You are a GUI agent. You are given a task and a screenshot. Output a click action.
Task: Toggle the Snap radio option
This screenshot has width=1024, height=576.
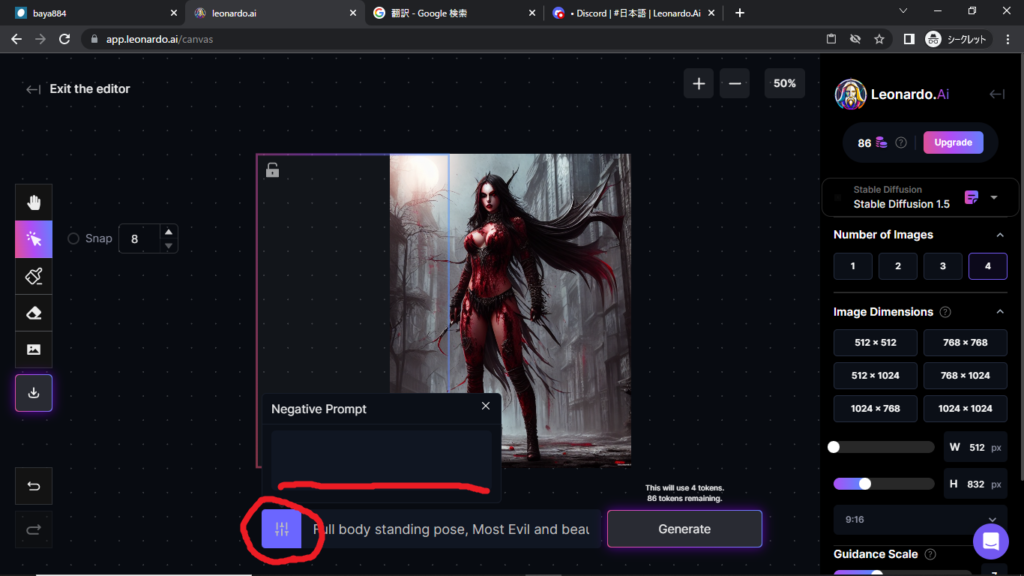tap(73, 239)
